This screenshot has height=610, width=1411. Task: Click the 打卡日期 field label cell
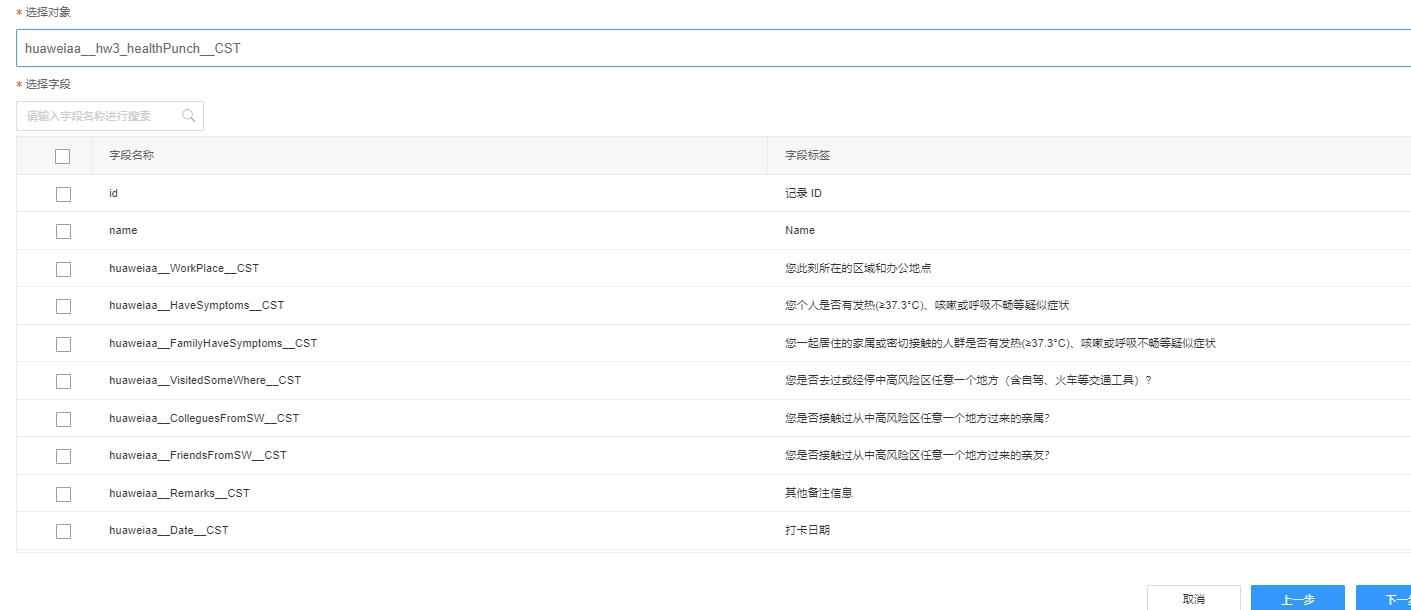coord(807,530)
